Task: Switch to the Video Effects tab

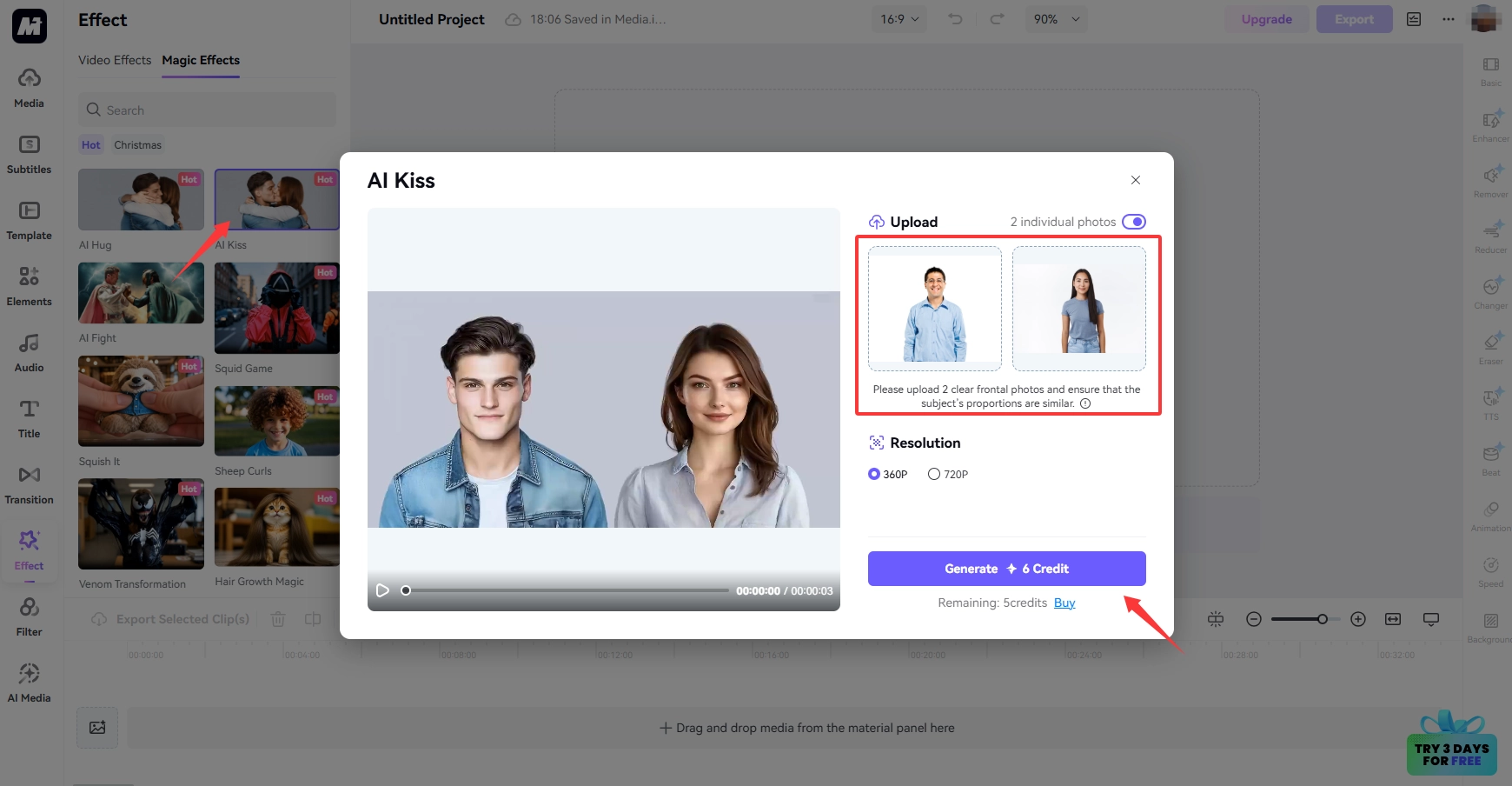Action: click(115, 60)
